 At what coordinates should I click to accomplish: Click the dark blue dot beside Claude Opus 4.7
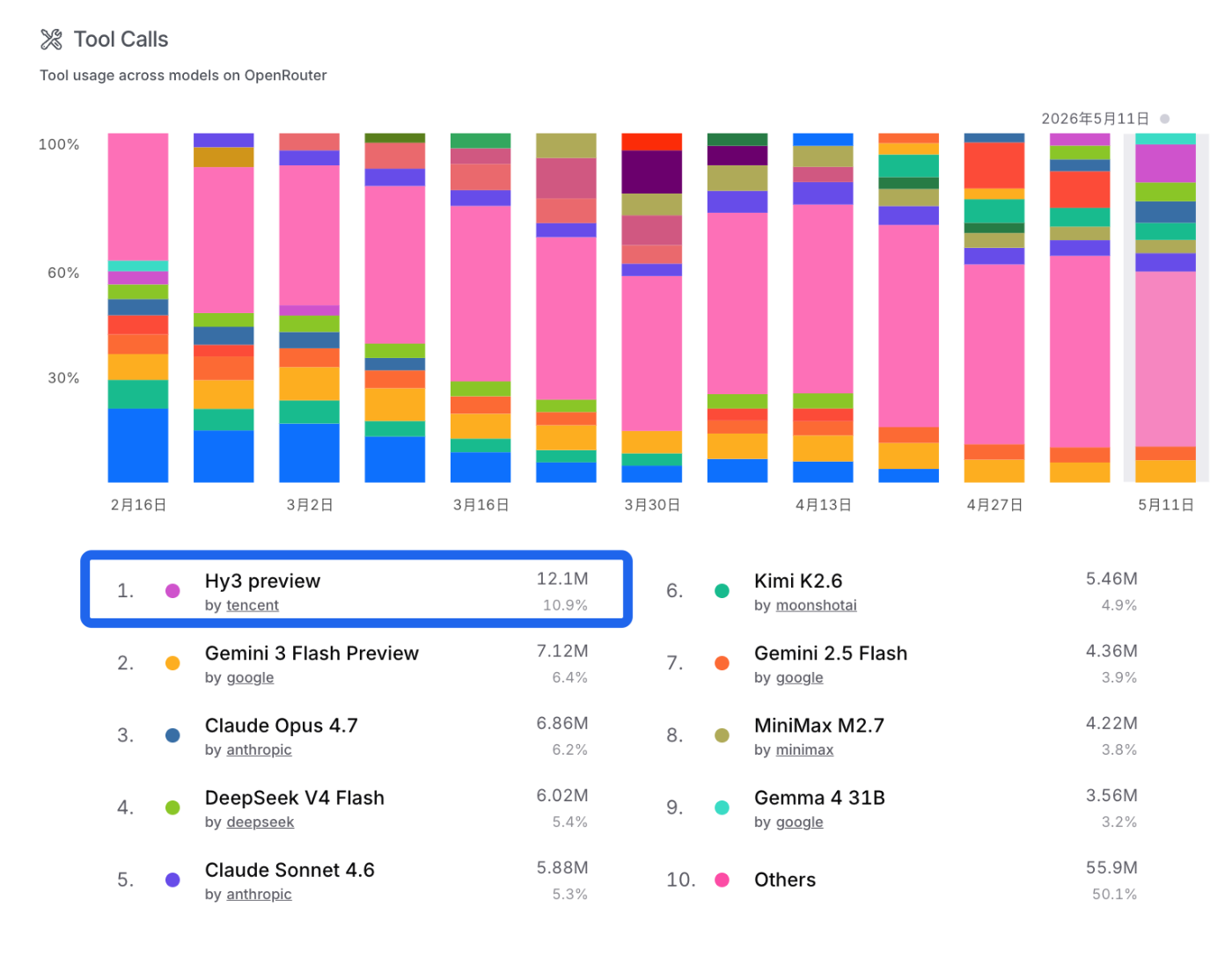point(172,735)
